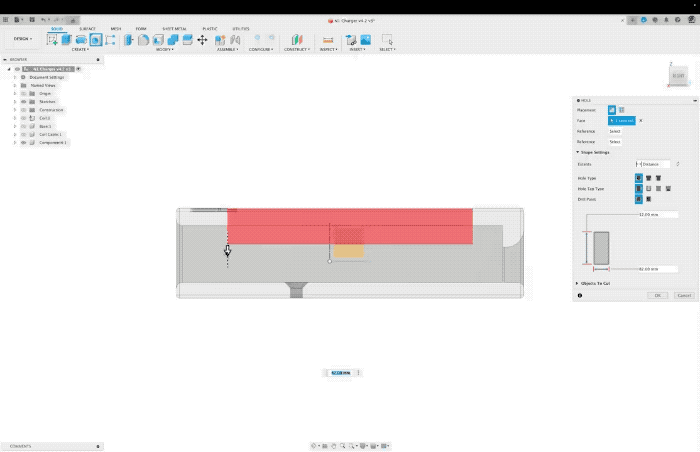Click the Create Sketch tool icon
The width and height of the screenshot is (700, 452).
pyautogui.click(x=53, y=40)
